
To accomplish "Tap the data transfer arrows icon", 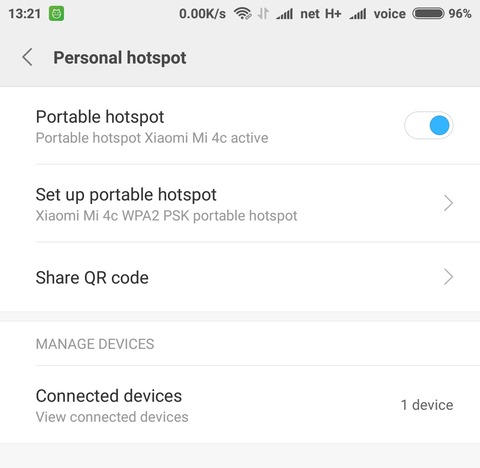I will 263,14.
